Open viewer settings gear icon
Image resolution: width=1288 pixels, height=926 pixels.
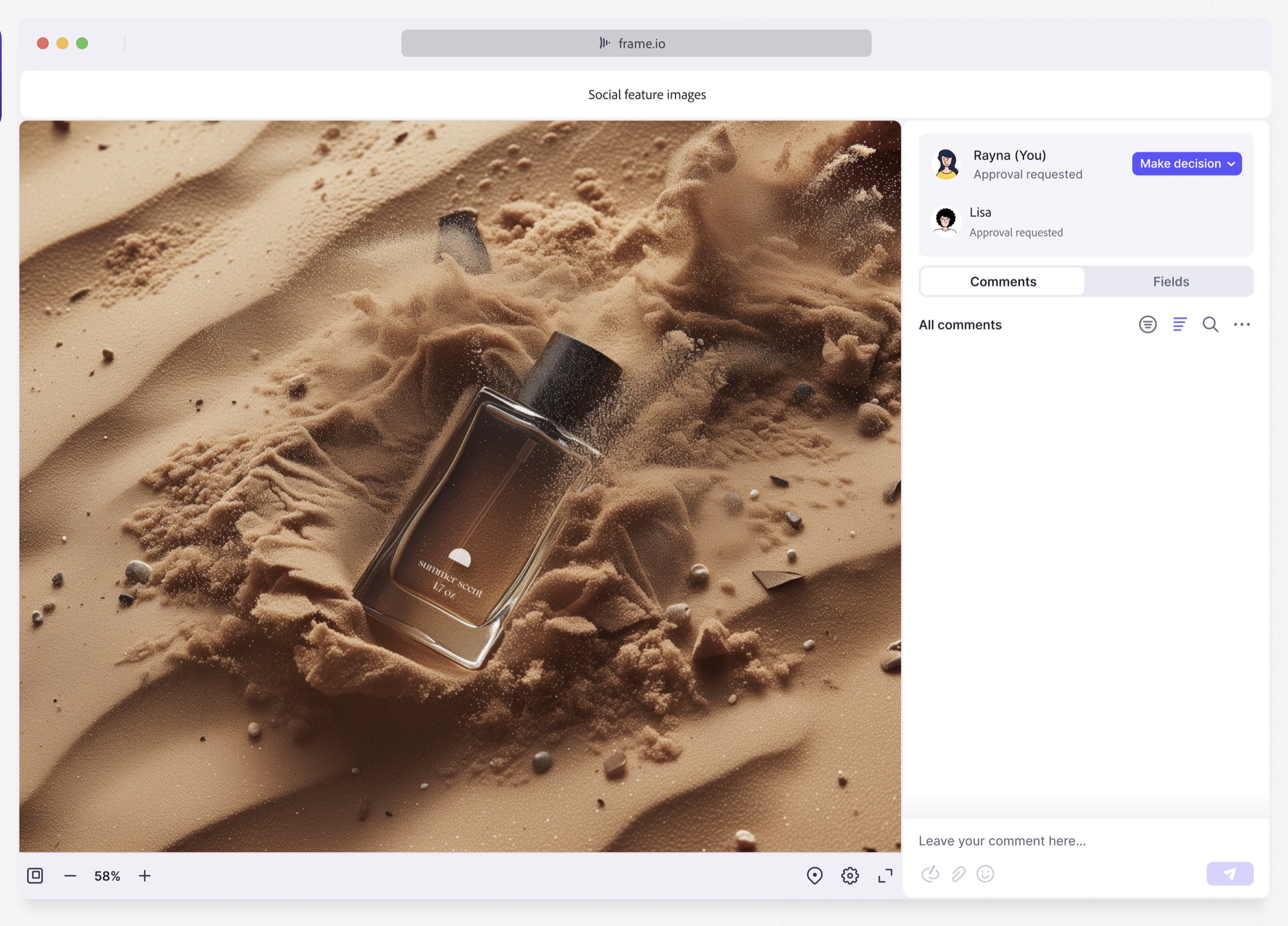pos(850,876)
